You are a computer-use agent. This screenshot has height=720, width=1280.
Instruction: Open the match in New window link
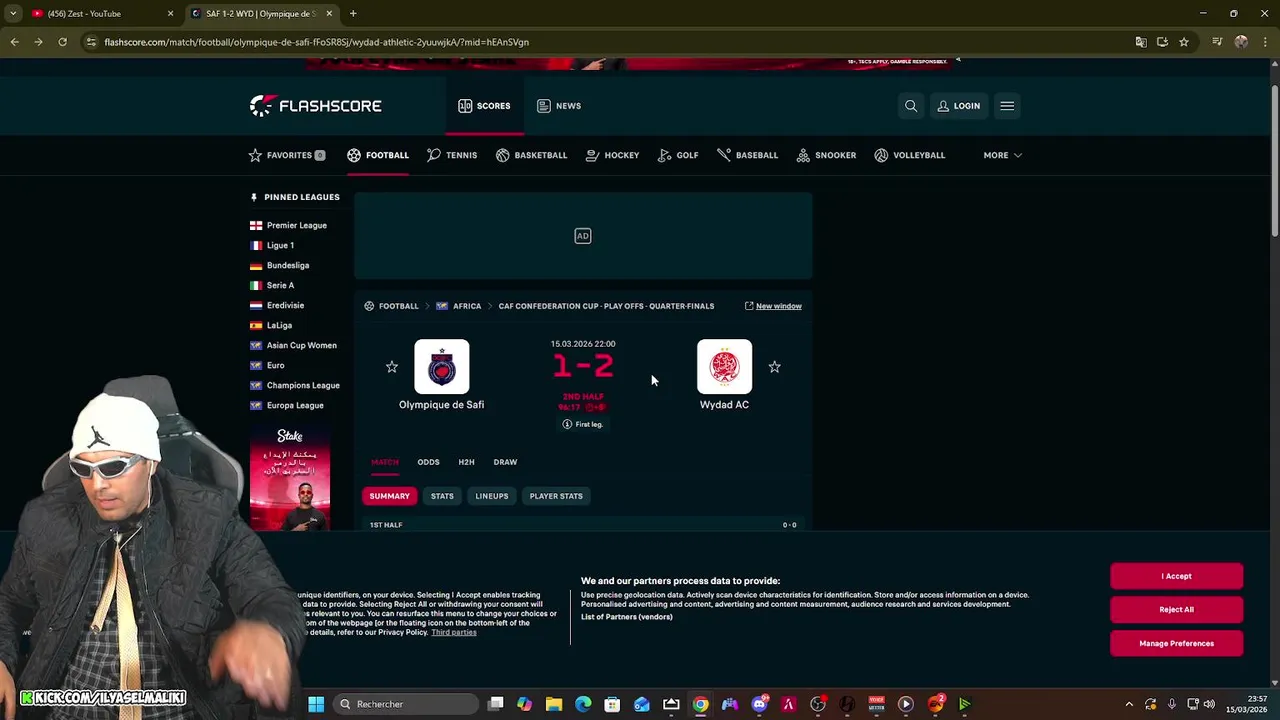pyautogui.click(x=773, y=306)
